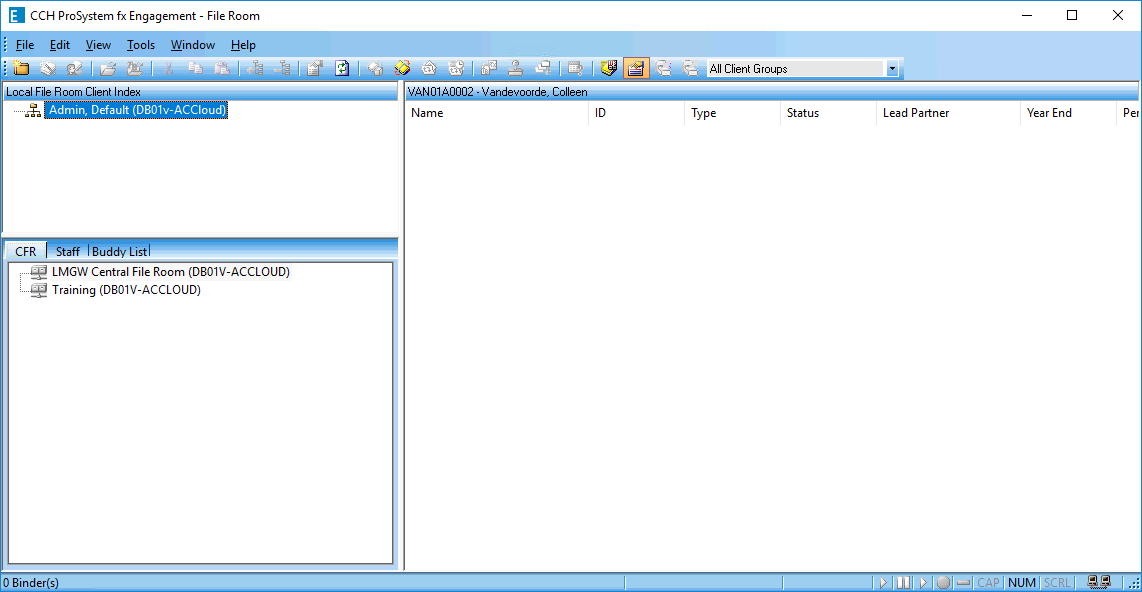Click the third toolbar icon with people
Viewport: 1142px width, 592px height.
(74, 68)
